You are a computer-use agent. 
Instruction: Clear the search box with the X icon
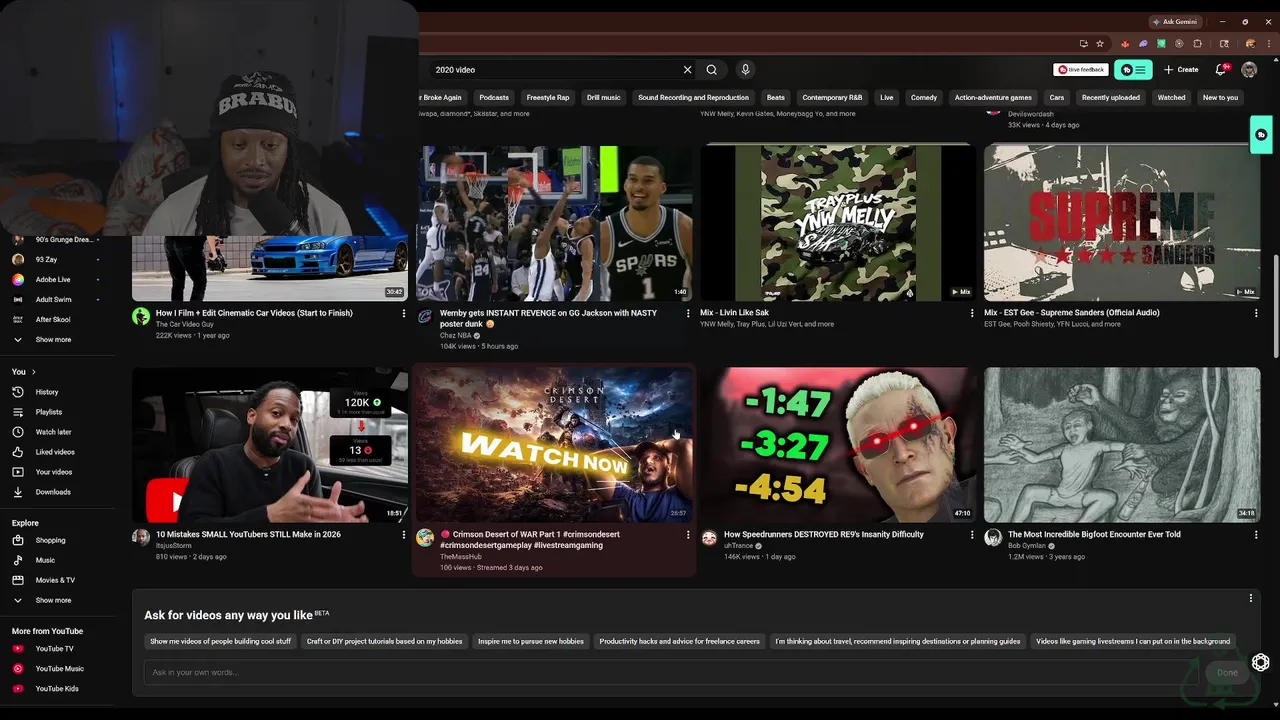click(687, 70)
